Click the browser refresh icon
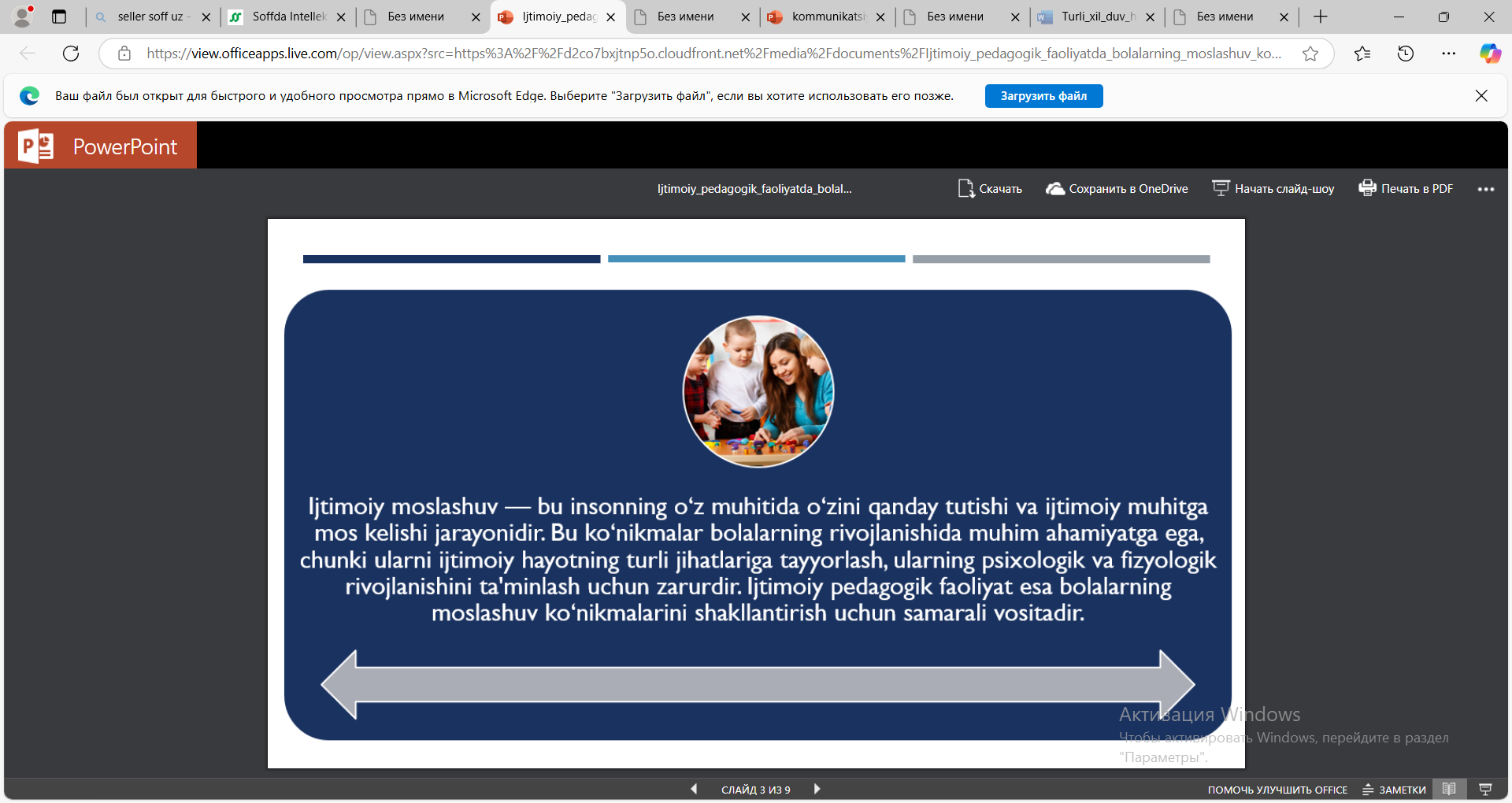This screenshot has width=1512, height=803. [71, 54]
